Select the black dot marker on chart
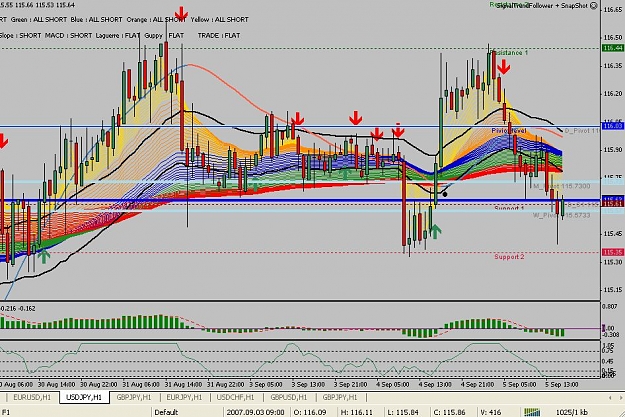The height and width of the screenshot is (417, 625). point(445,194)
